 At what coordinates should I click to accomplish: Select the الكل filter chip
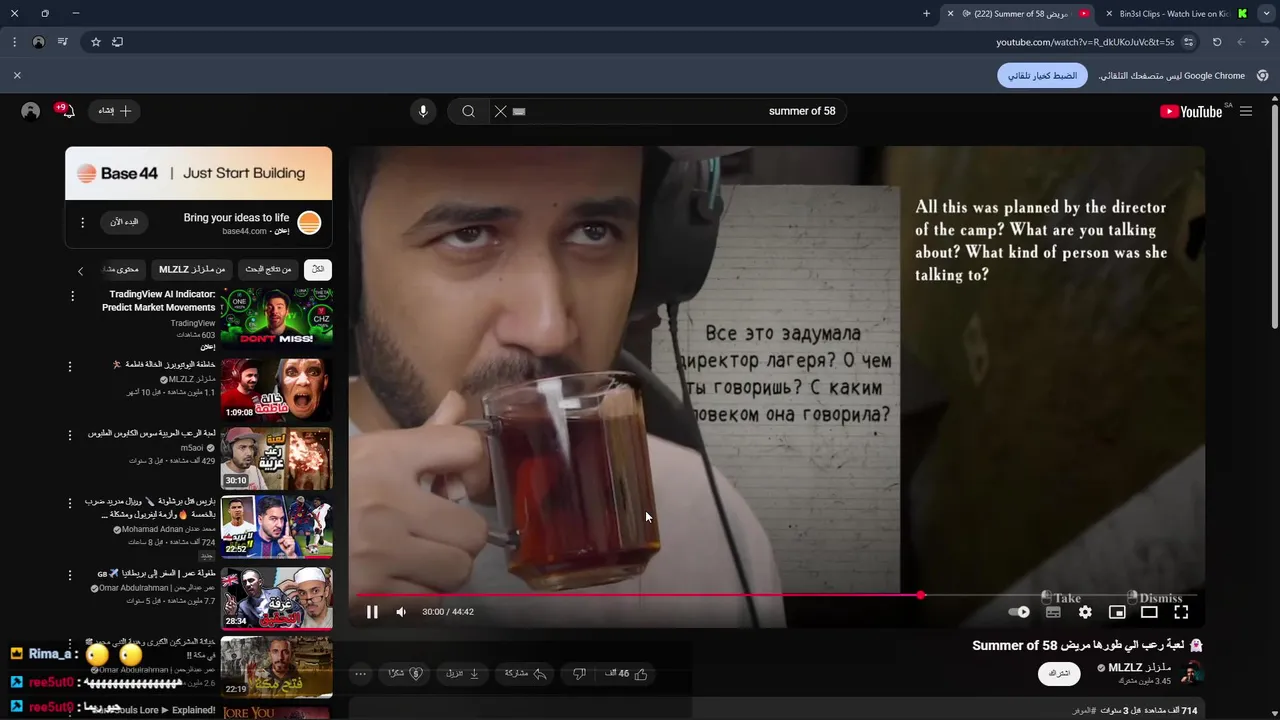[x=318, y=269]
